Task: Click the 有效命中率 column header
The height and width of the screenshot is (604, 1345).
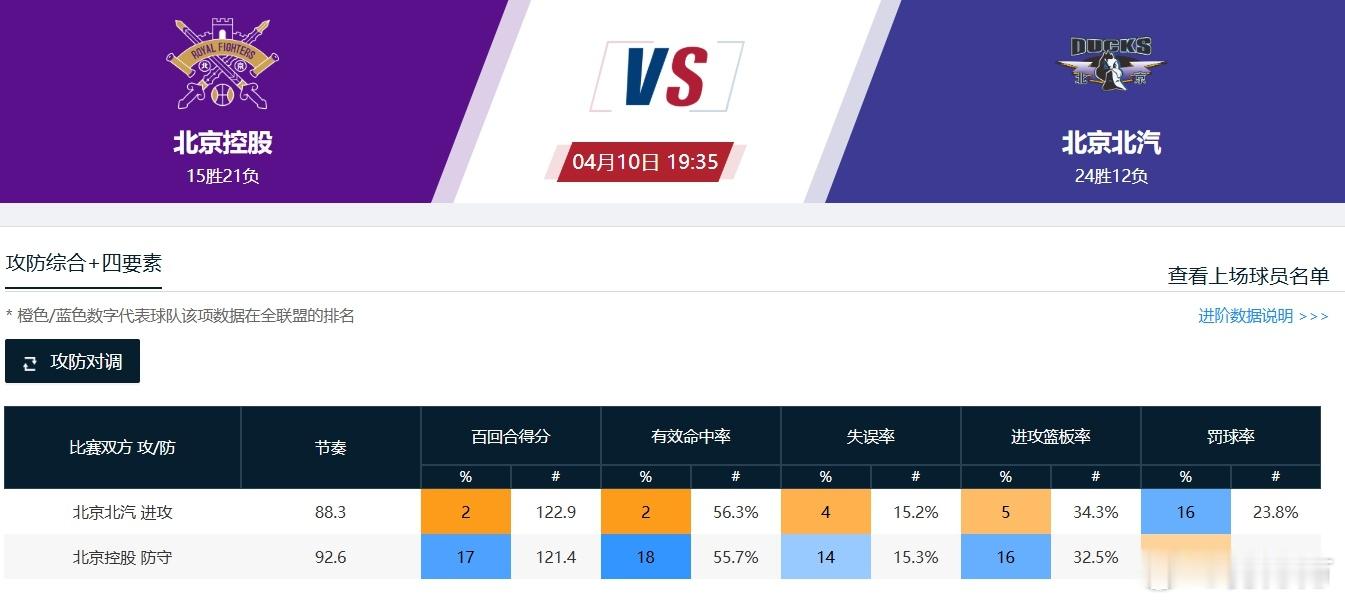Action: coord(690,436)
